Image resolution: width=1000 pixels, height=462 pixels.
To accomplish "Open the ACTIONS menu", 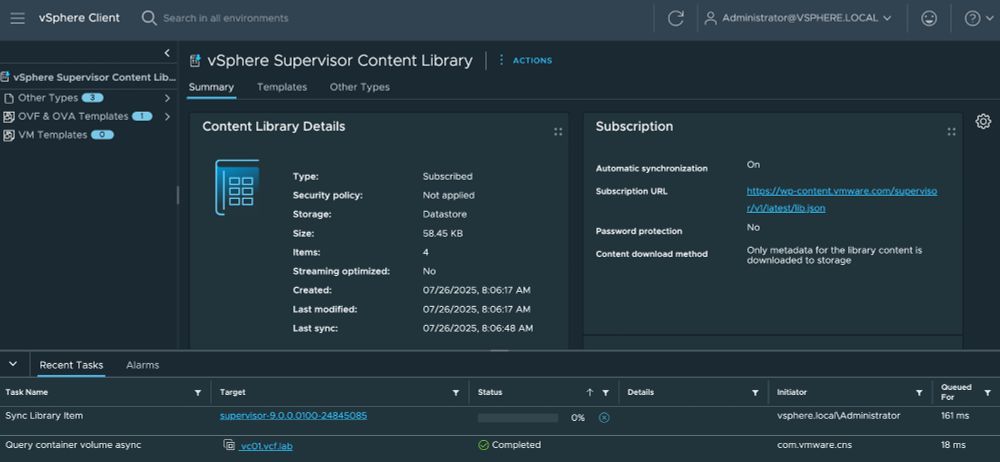I will click(532, 61).
